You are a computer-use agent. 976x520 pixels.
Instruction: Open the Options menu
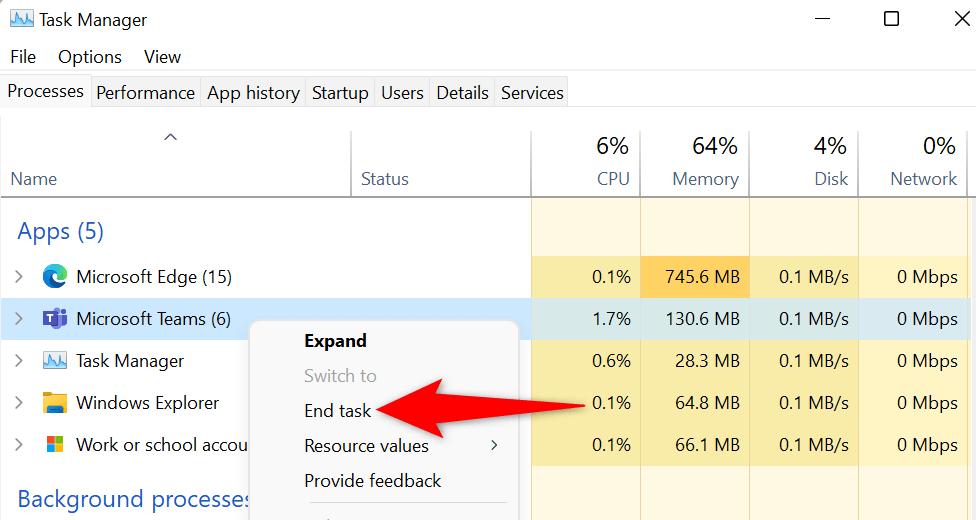coord(90,57)
